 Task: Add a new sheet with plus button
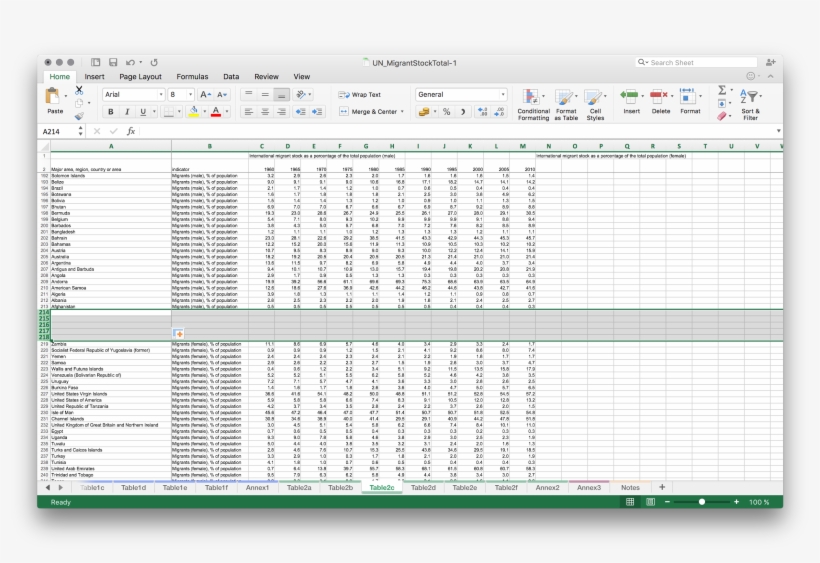point(661,487)
